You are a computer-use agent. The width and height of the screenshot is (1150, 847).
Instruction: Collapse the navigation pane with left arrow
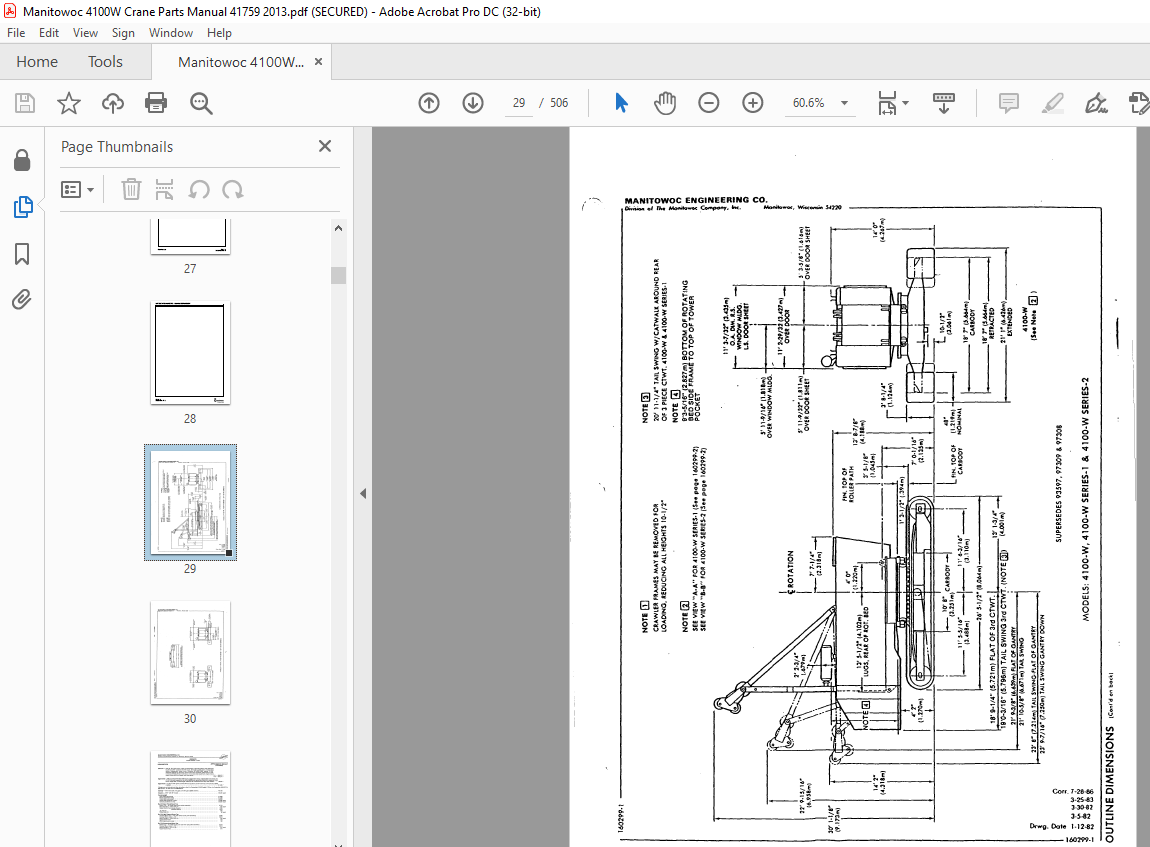tap(363, 494)
